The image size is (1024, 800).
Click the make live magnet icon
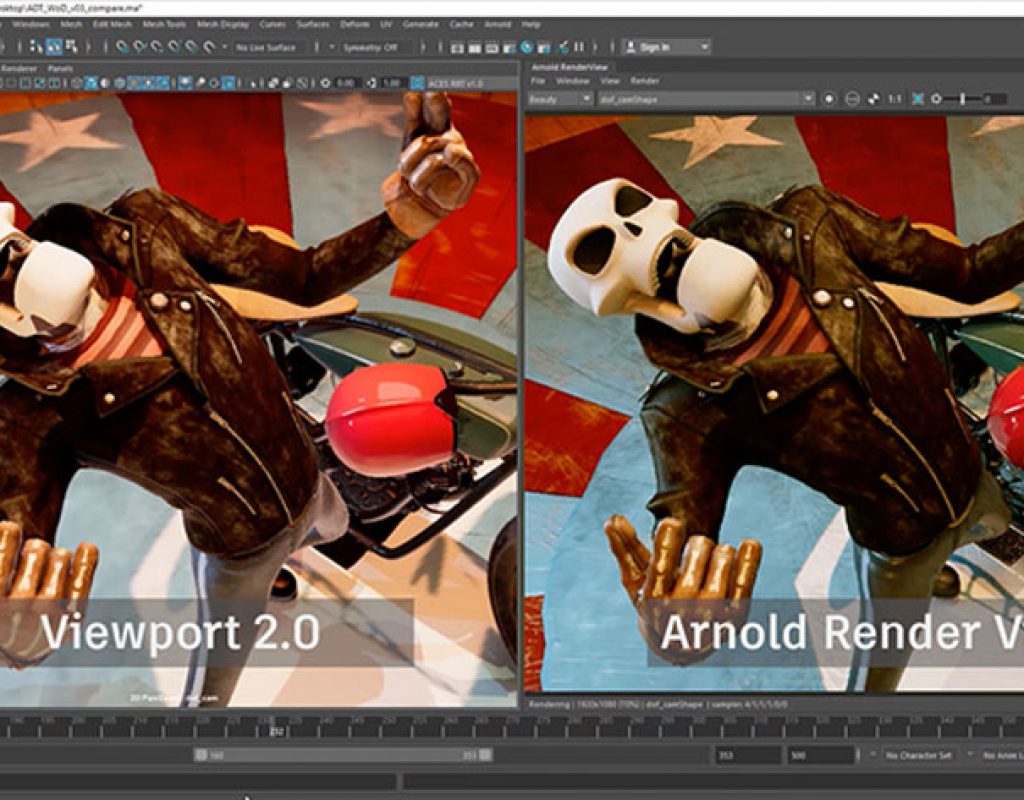(208, 47)
